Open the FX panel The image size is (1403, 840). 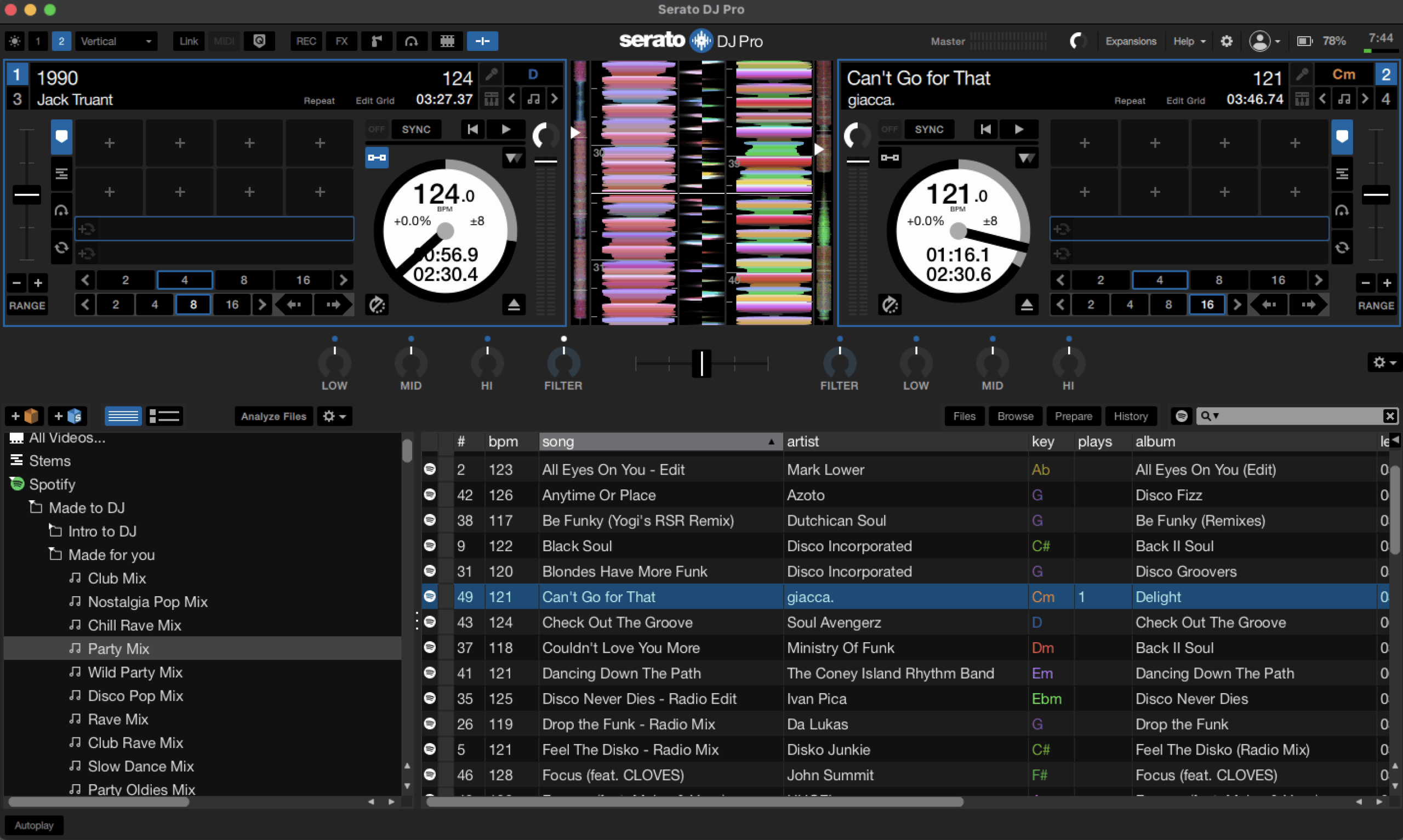pyautogui.click(x=341, y=41)
